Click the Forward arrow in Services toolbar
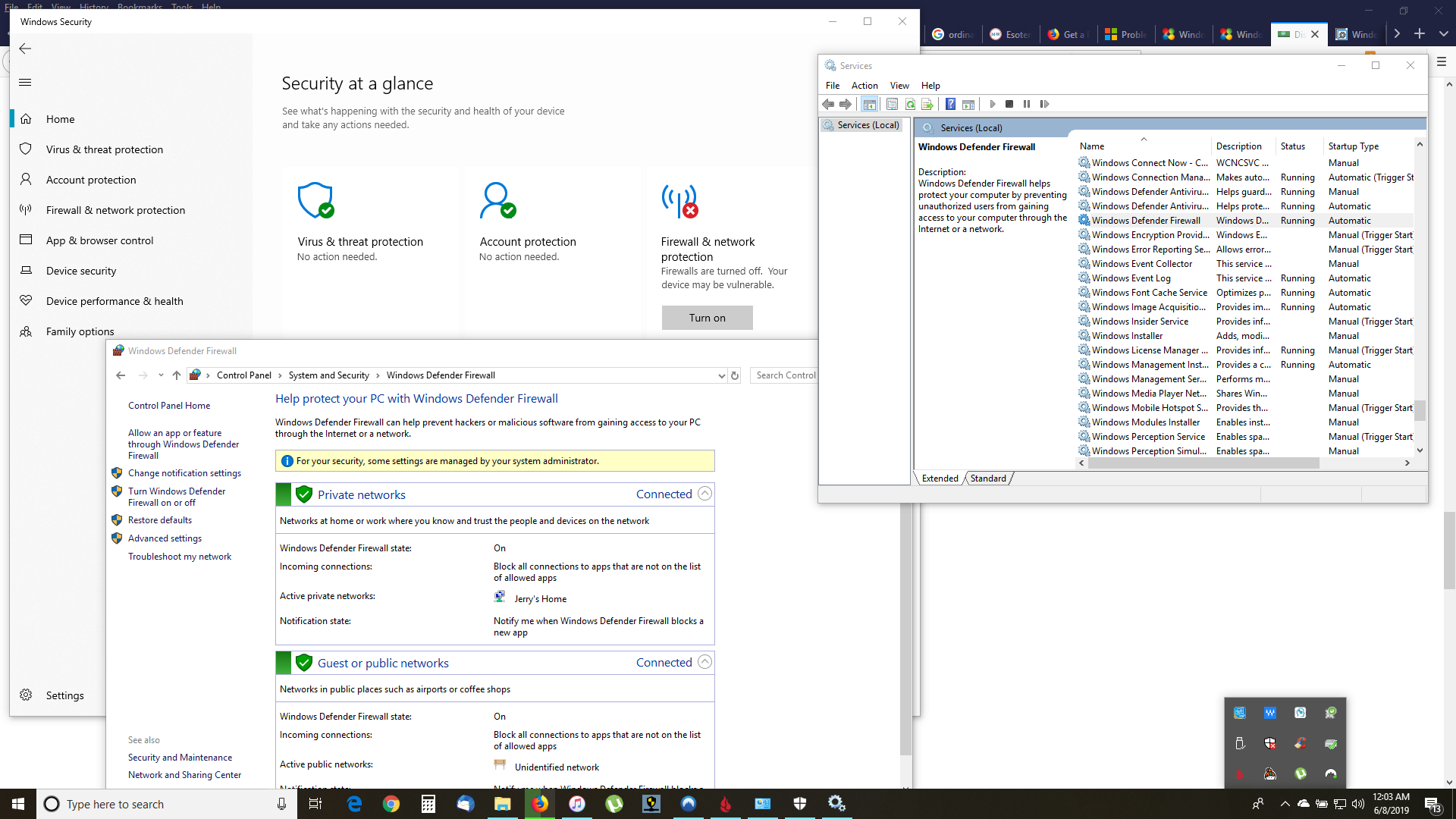1456x819 pixels. [x=845, y=104]
